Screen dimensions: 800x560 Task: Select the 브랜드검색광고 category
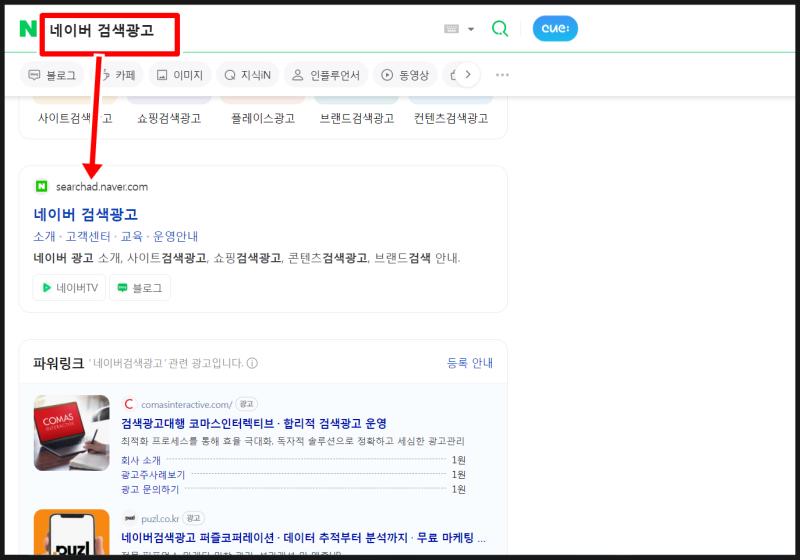coord(357,118)
